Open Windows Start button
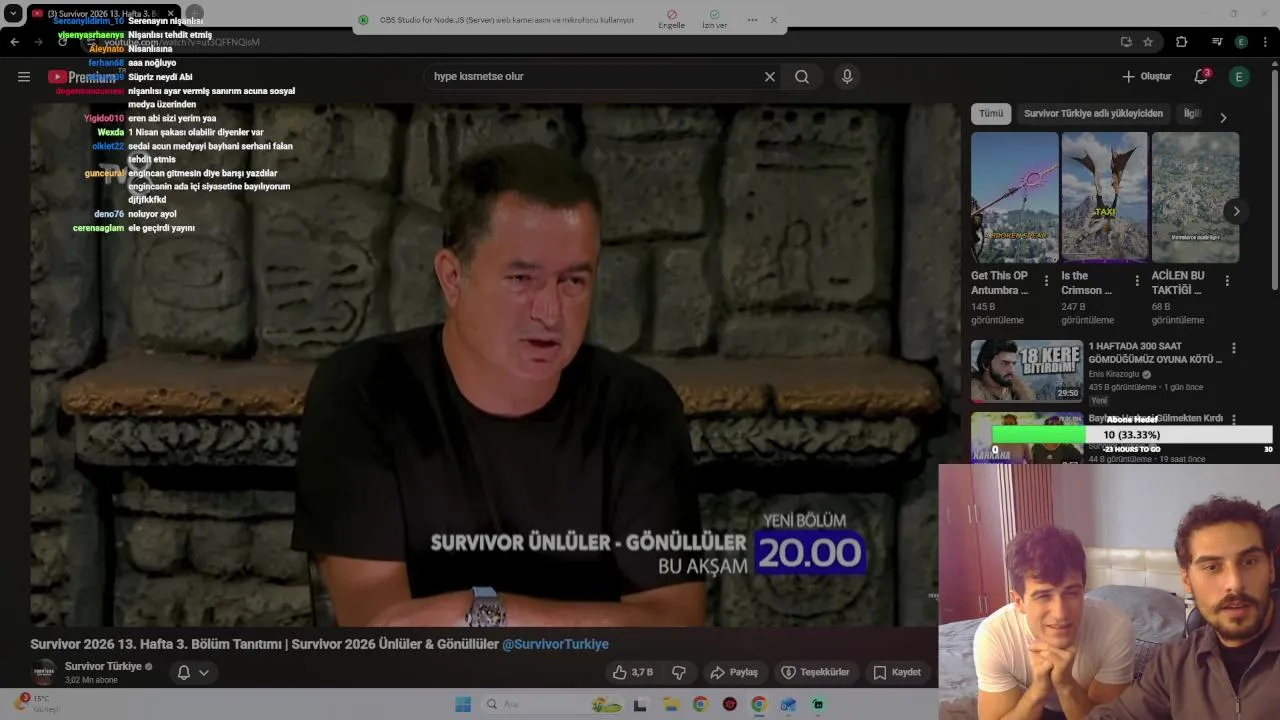 coord(462,705)
